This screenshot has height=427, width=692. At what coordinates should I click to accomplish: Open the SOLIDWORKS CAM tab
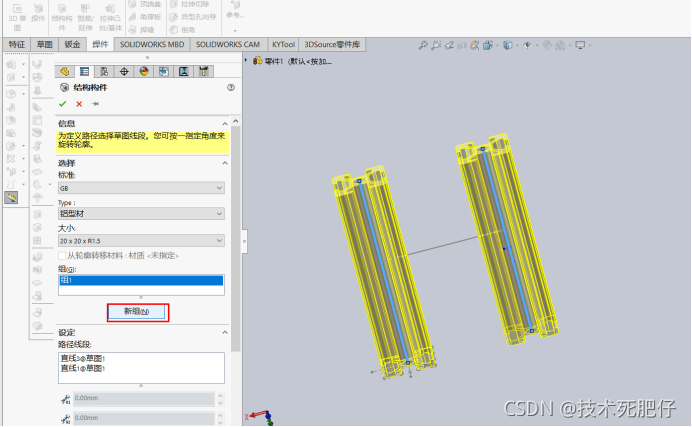pos(228,45)
